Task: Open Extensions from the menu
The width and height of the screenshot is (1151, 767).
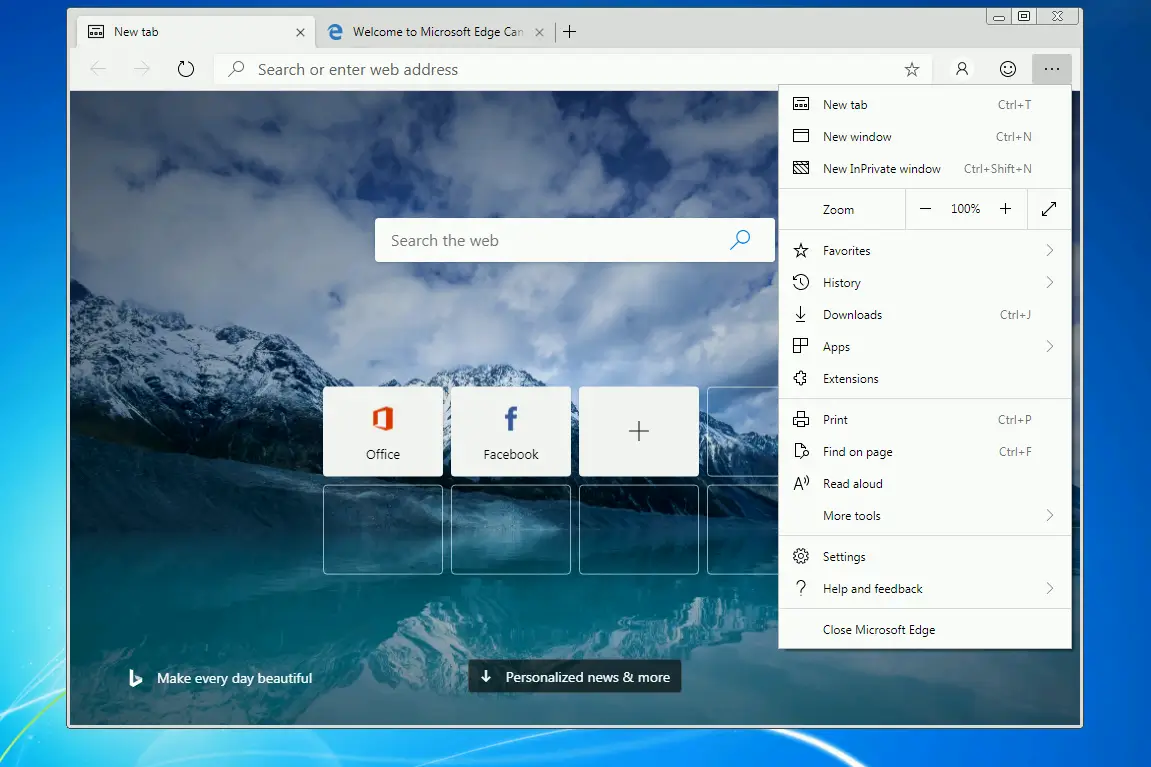Action: (x=925, y=379)
